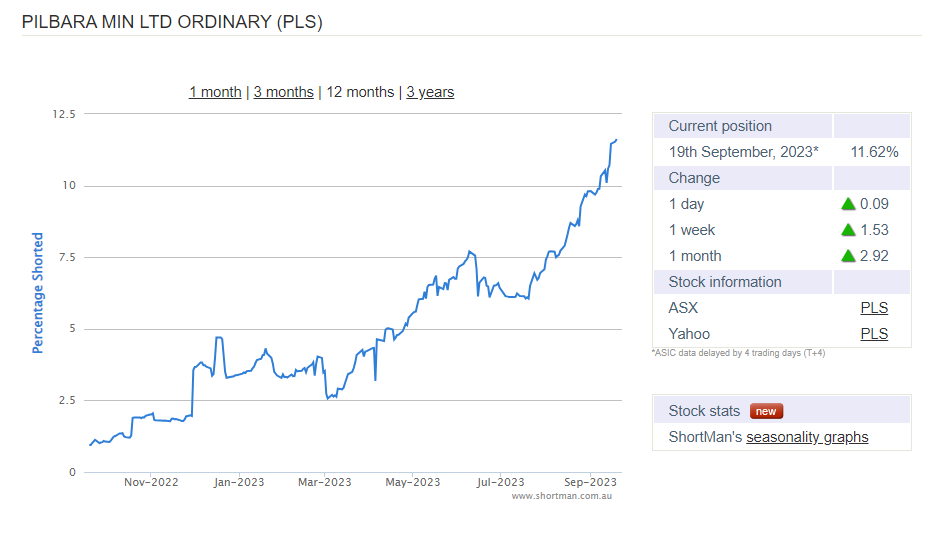Viewport: 933px width, 536px height.
Task: Open the Yahoo PLS link
Action: [x=874, y=334]
